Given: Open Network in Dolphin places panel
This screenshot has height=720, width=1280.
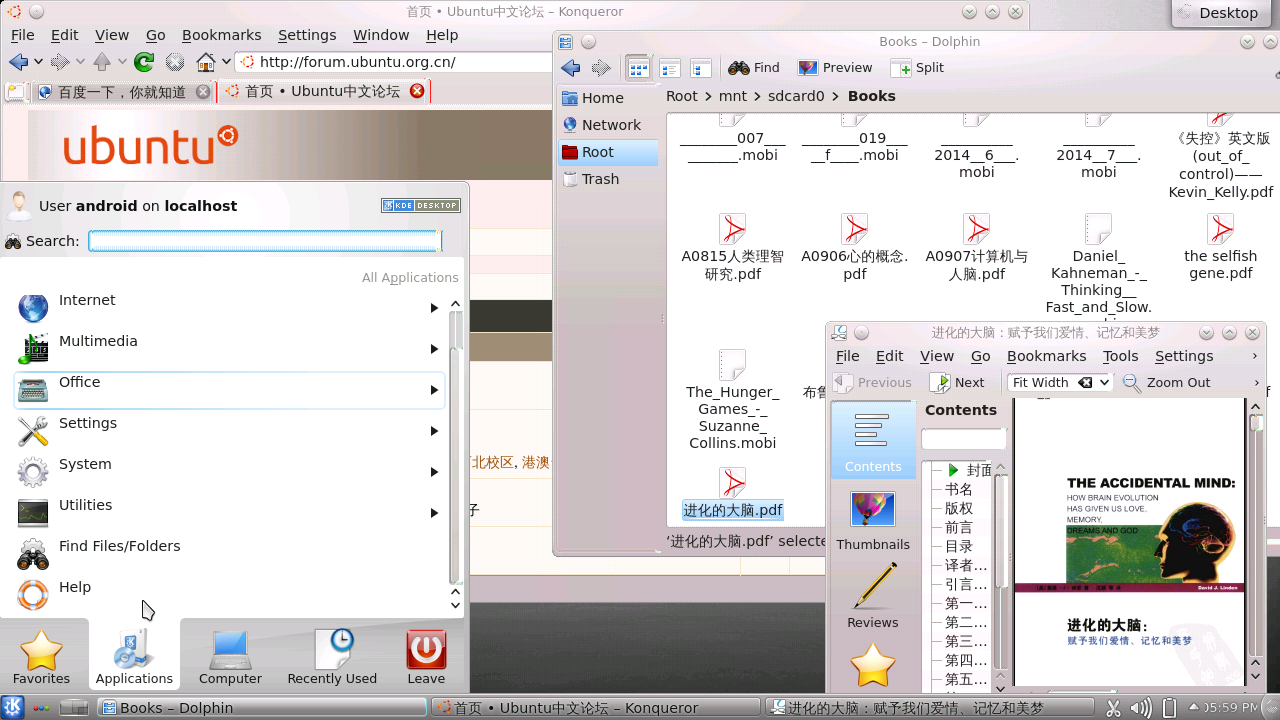Looking at the screenshot, I should click(x=607, y=125).
